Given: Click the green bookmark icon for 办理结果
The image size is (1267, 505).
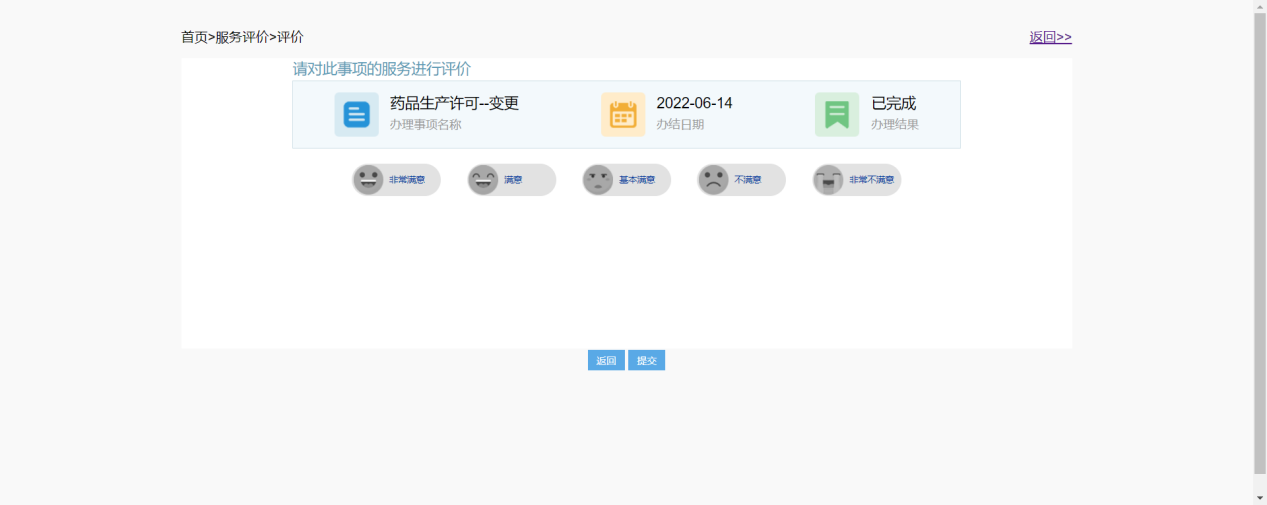Looking at the screenshot, I should (x=837, y=115).
